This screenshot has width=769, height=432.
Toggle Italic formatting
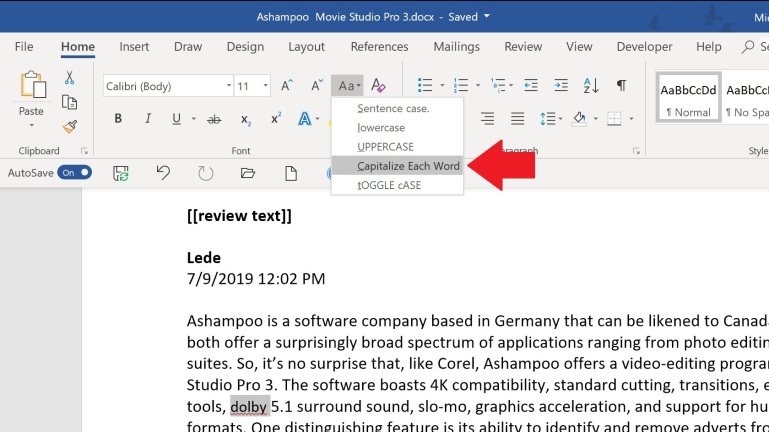pyautogui.click(x=148, y=119)
